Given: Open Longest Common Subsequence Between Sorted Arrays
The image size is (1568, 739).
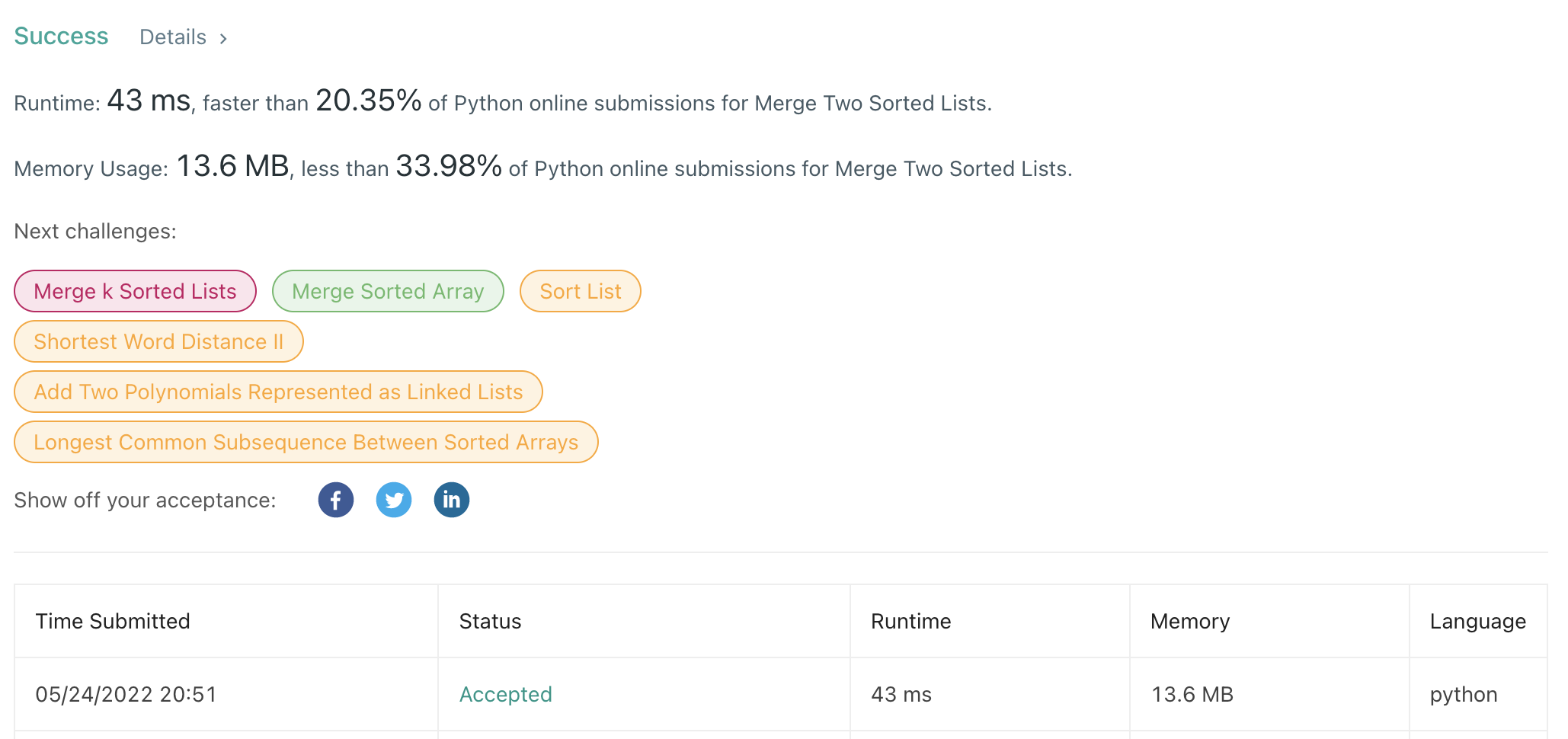Looking at the screenshot, I should point(306,441).
